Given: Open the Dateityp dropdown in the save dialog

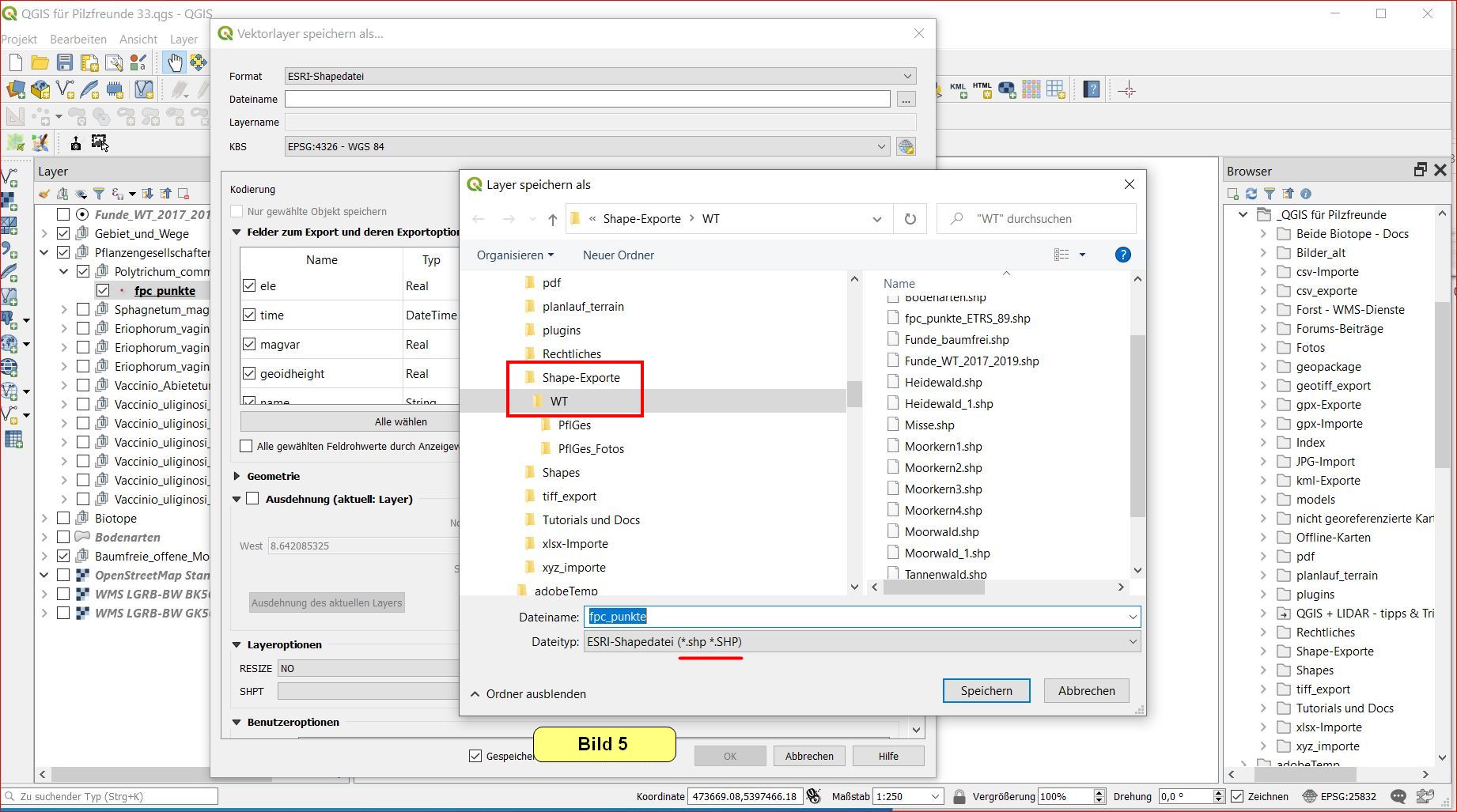Looking at the screenshot, I should click(x=861, y=642).
